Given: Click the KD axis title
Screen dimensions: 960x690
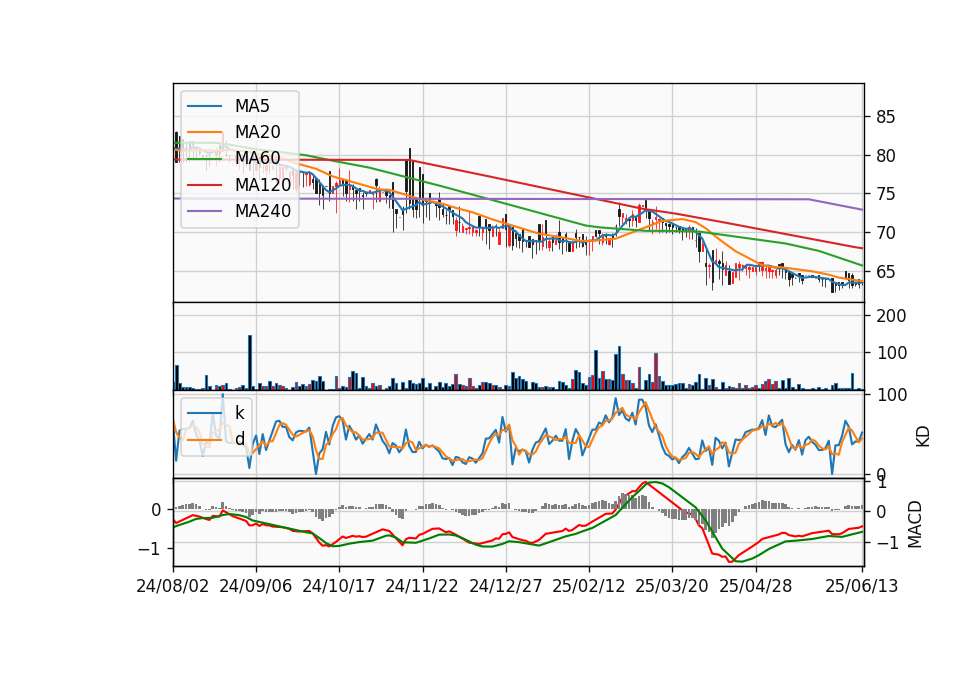Looking at the screenshot, I should point(923,437).
